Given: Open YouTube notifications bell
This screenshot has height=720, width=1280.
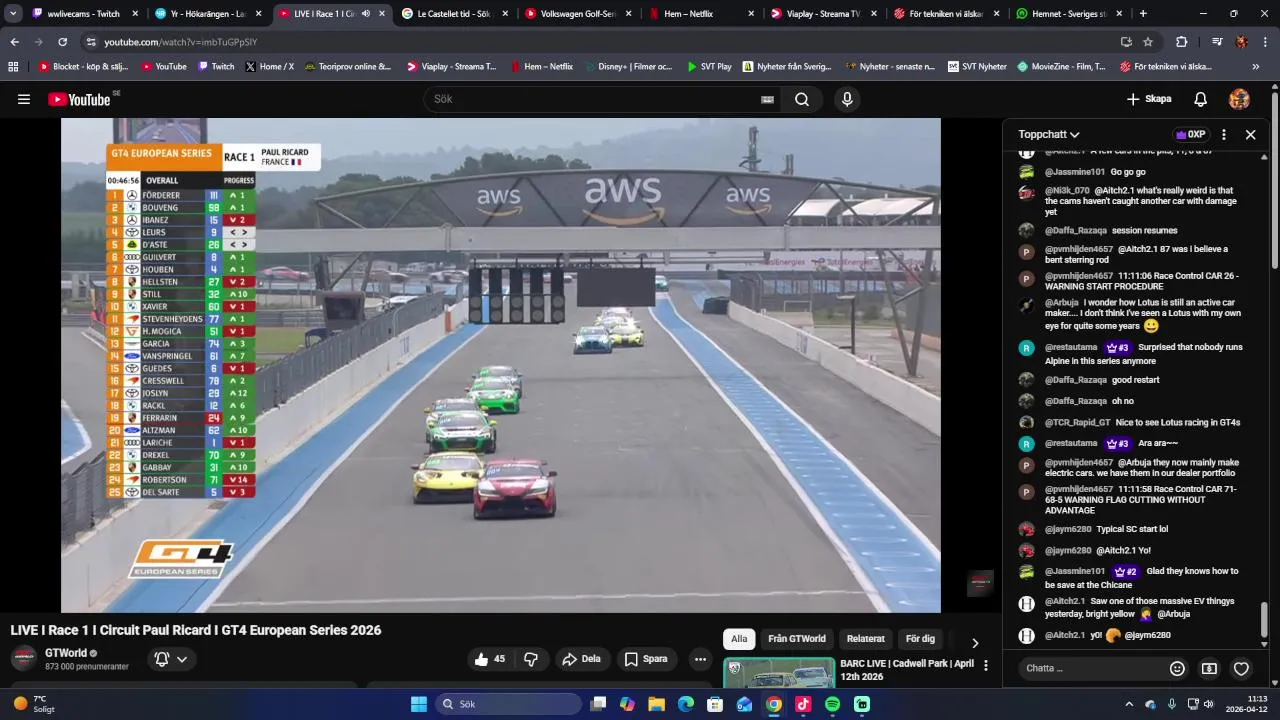Looking at the screenshot, I should (1200, 99).
